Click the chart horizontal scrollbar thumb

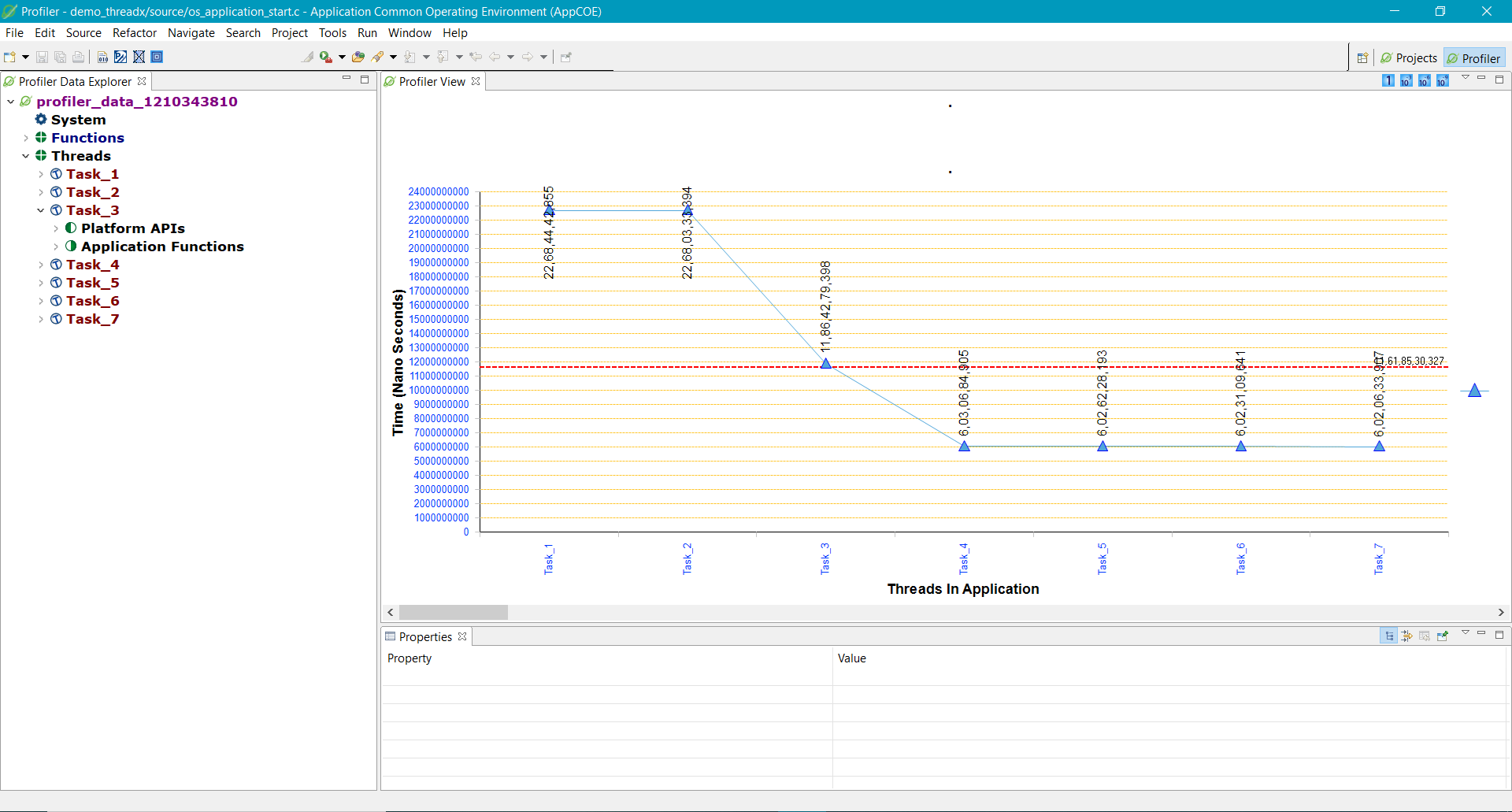(x=453, y=613)
